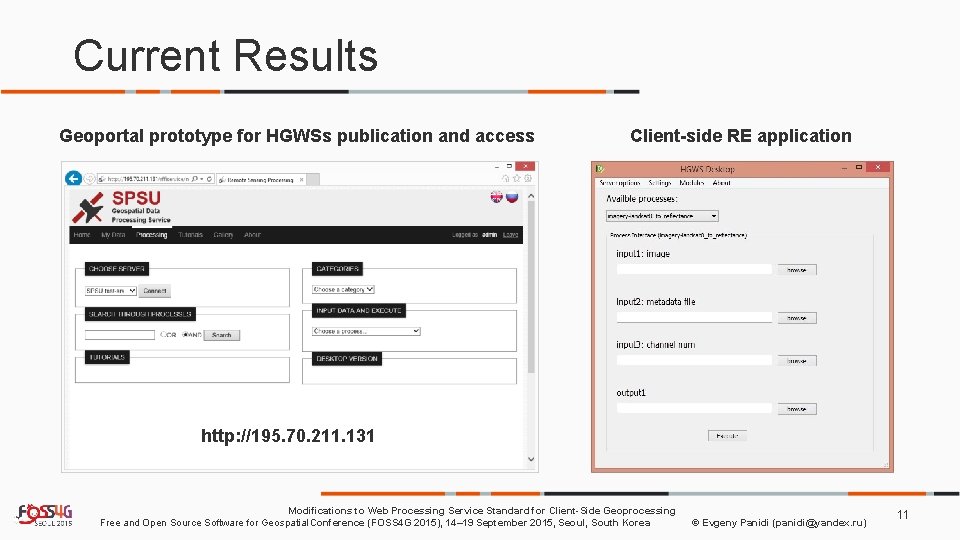Click the refresh icon in address bar
Screen dimensions: 960x540
(x=209, y=179)
